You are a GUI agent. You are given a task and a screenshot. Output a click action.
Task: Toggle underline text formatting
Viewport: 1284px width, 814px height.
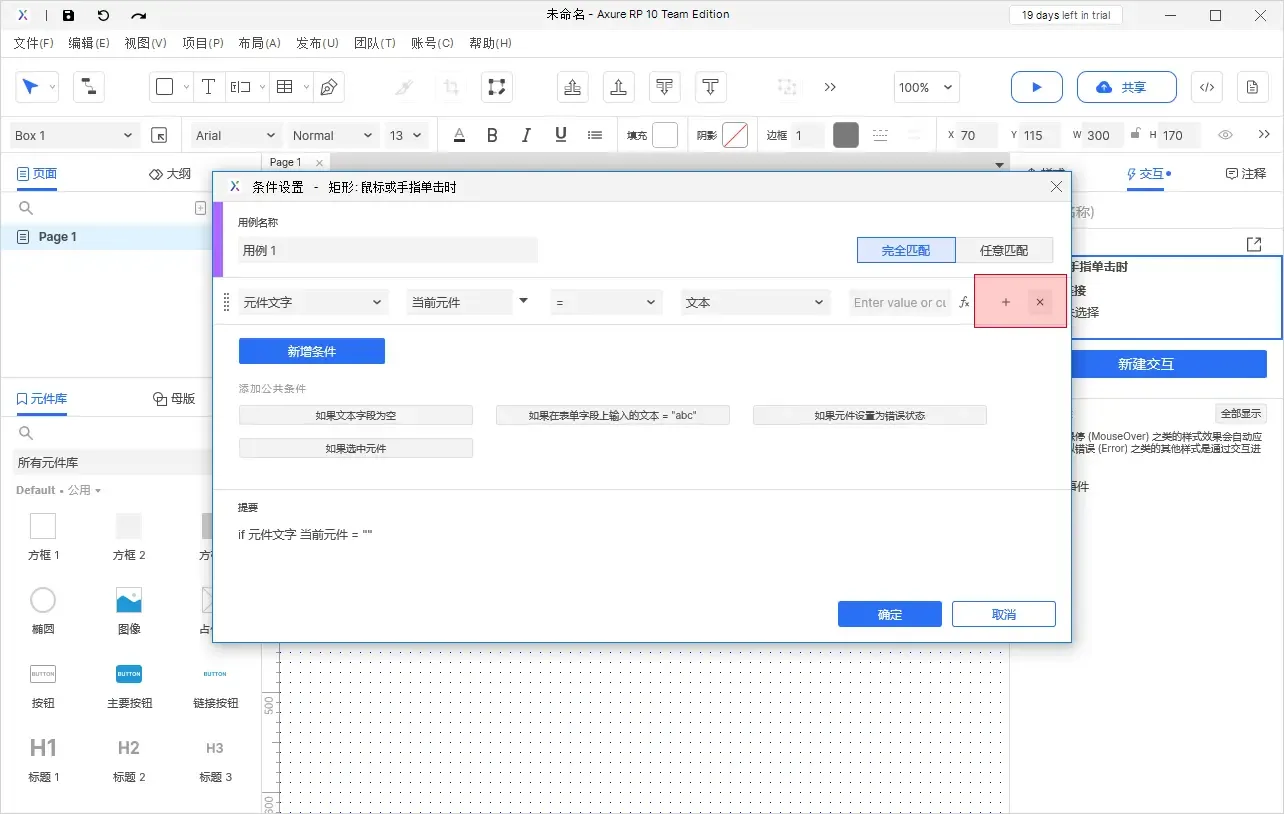560,134
